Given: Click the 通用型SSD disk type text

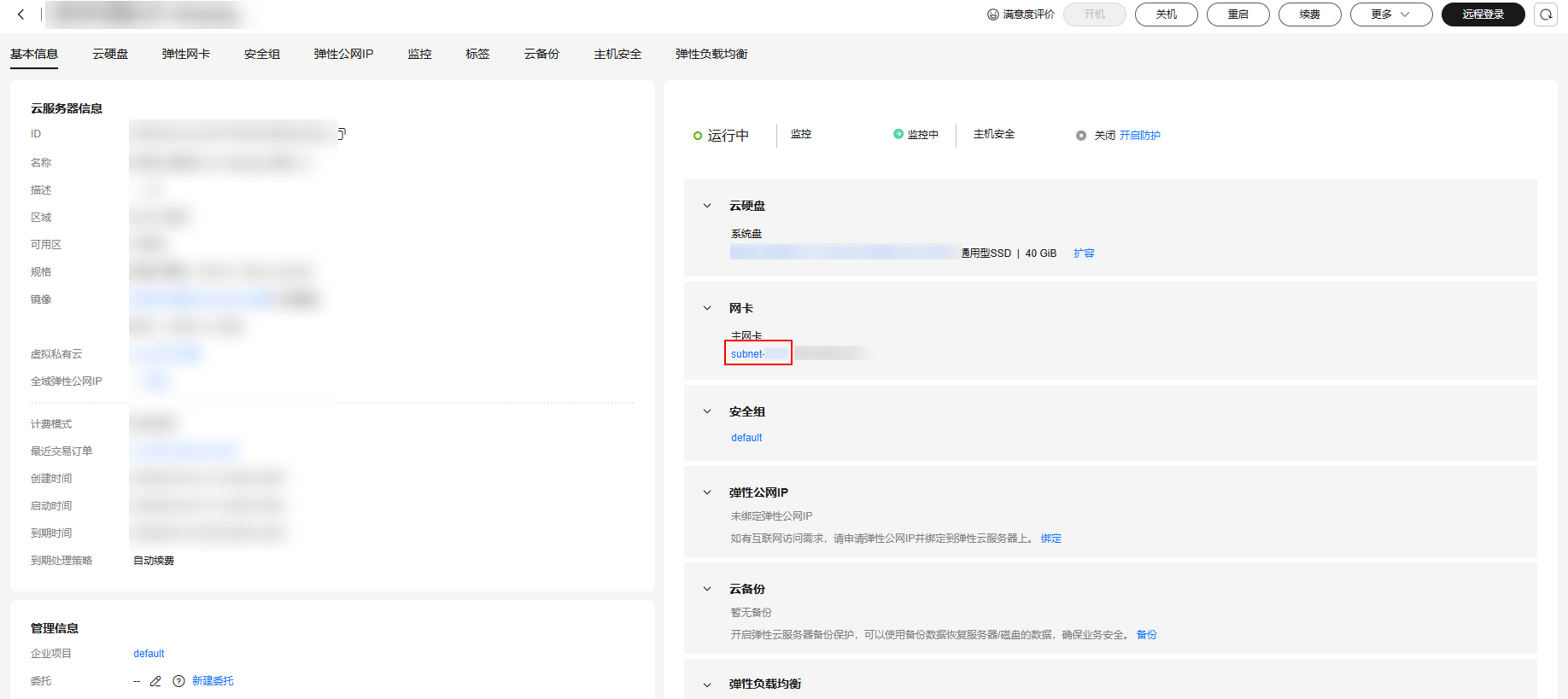Looking at the screenshot, I should [986, 253].
